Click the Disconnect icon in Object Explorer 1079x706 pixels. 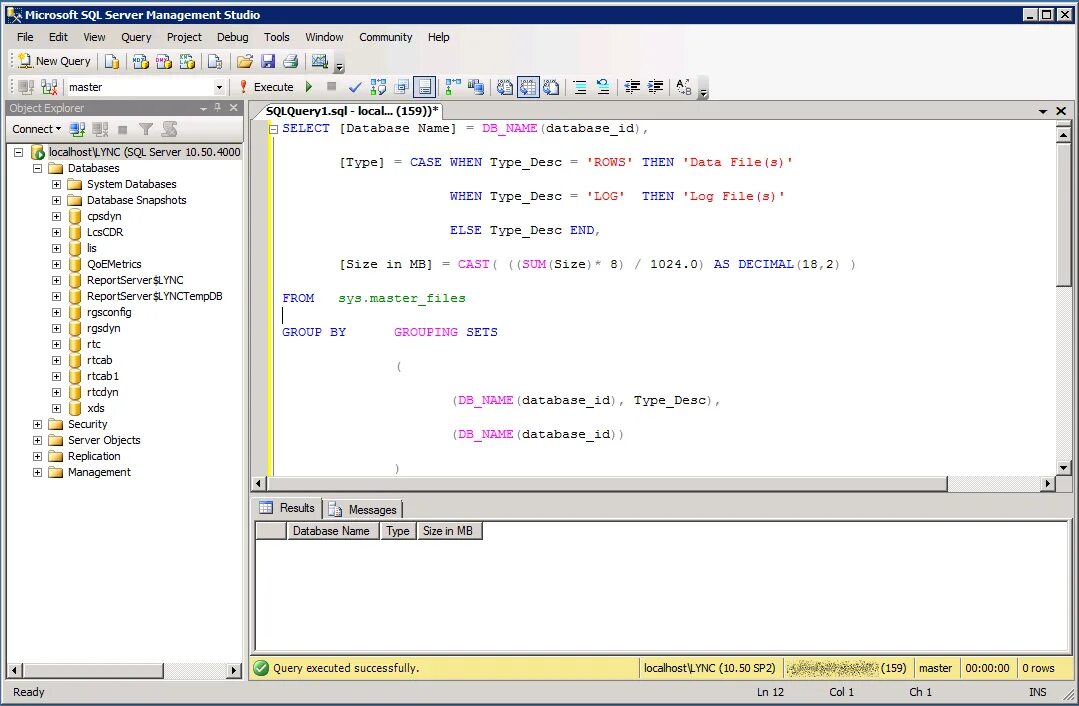click(x=100, y=129)
